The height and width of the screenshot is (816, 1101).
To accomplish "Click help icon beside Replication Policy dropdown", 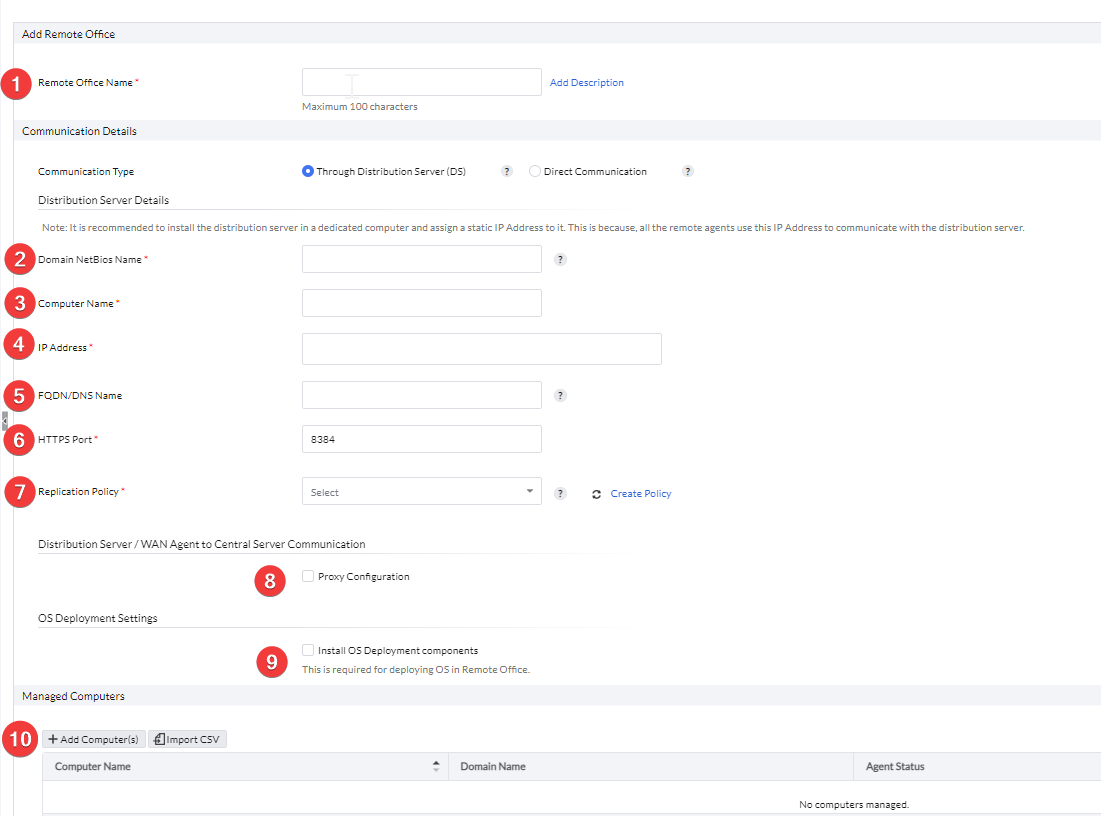I will [560, 493].
